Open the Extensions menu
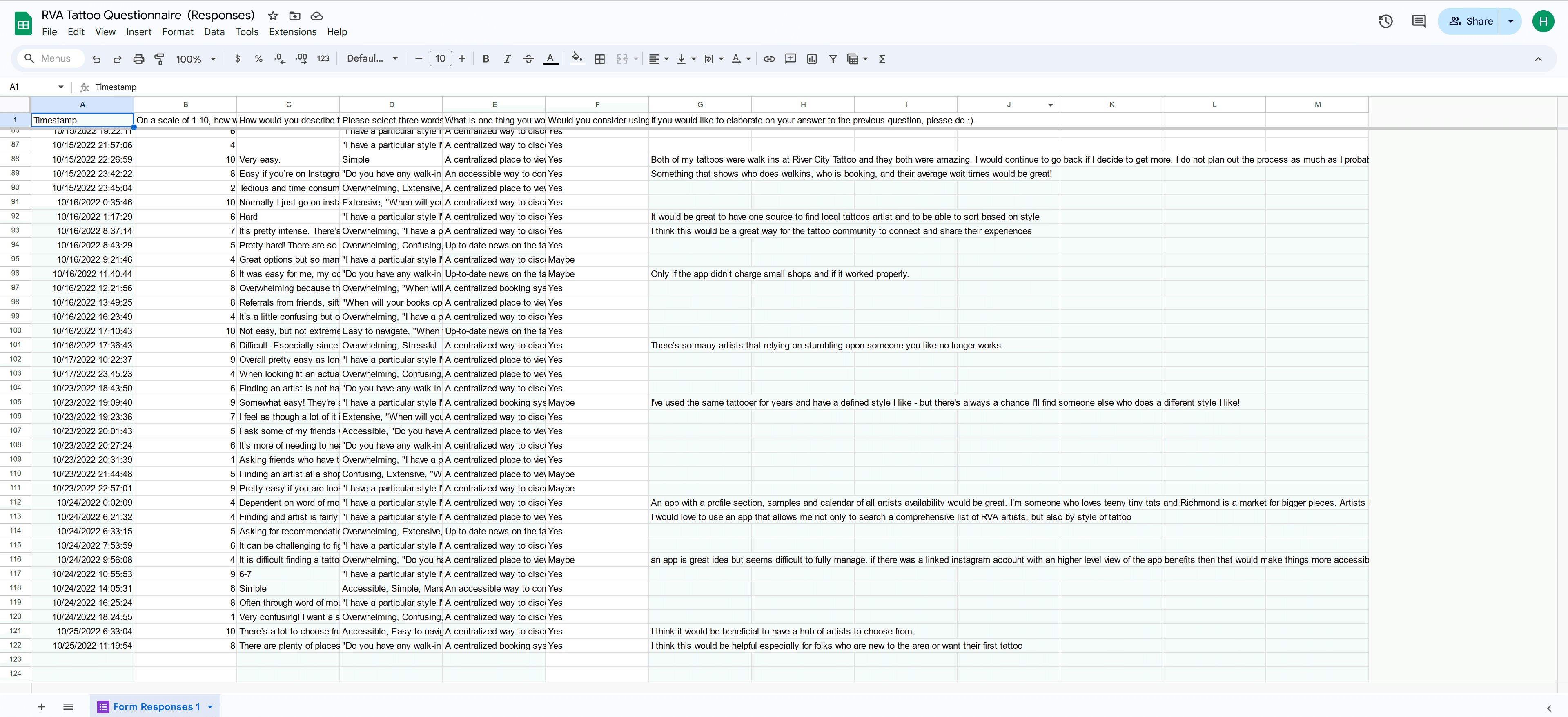The image size is (1568, 717). coord(292,32)
